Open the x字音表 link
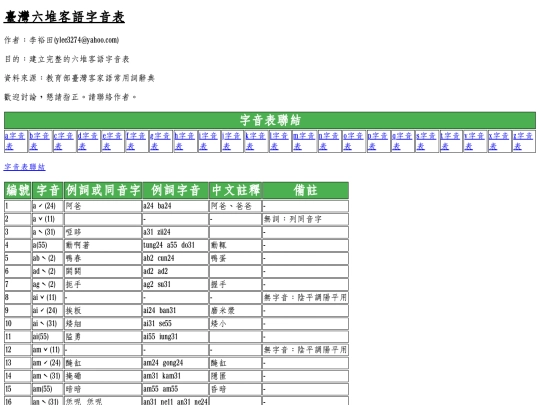 pyautogui.click(x=499, y=141)
